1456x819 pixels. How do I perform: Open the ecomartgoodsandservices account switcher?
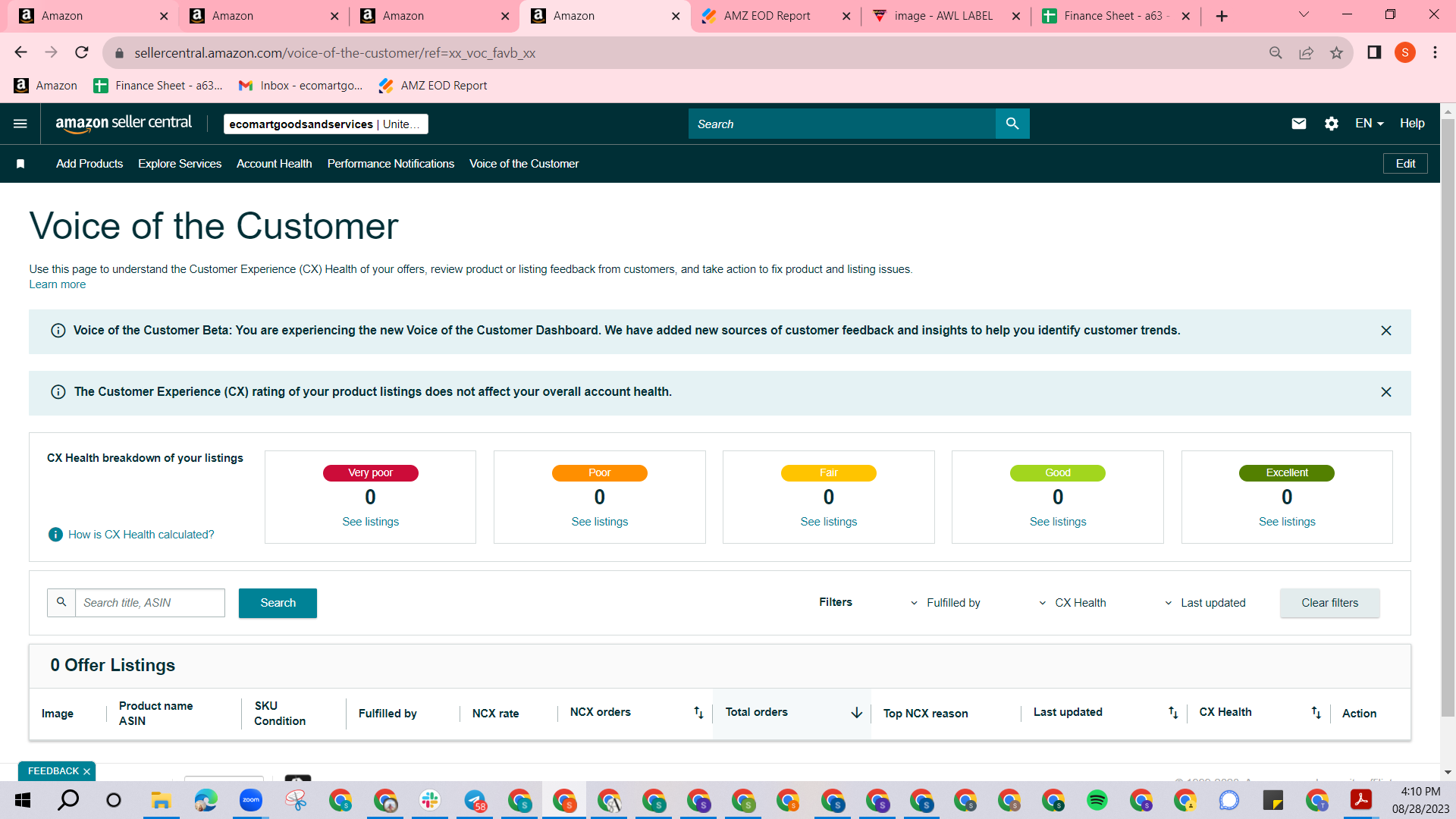tap(326, 124)
